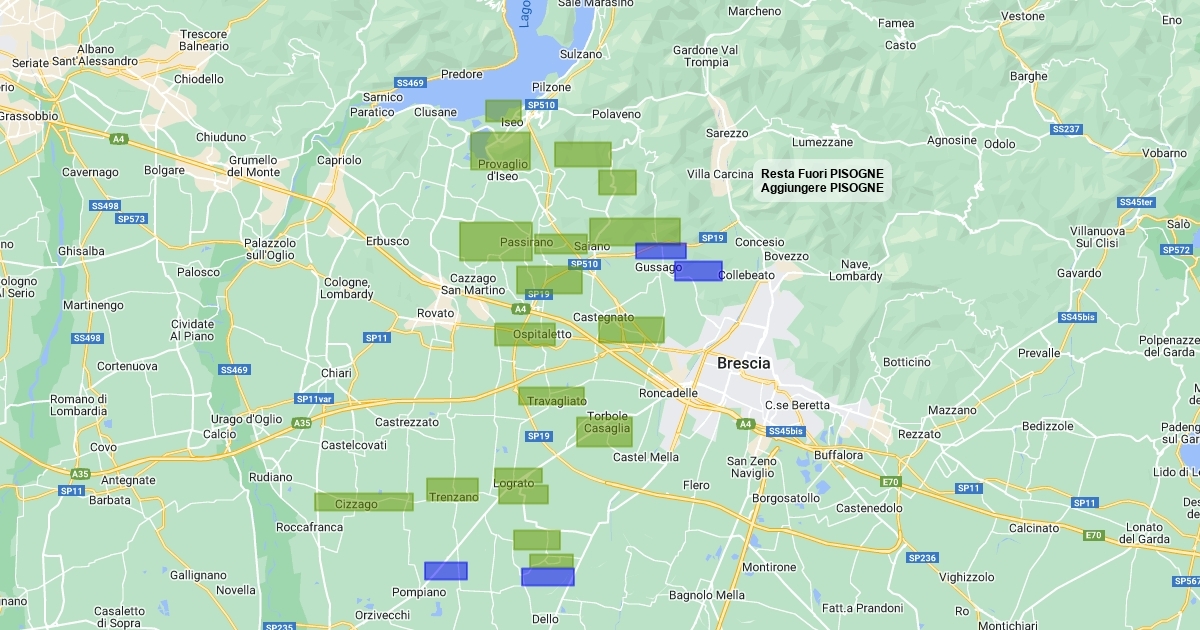The height and width of the screenshot is (630, 1200).
Task: Click the SP236 road shield
Action: (921, 557)
